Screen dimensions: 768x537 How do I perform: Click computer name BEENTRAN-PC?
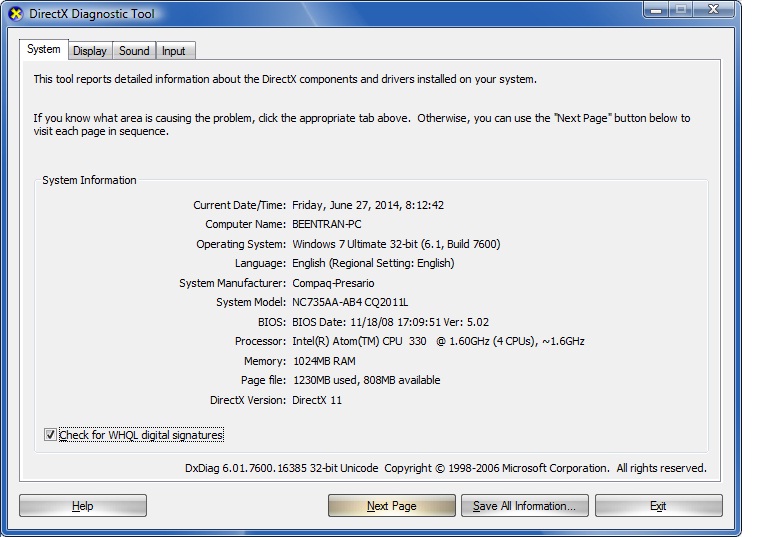pos(327,224)
